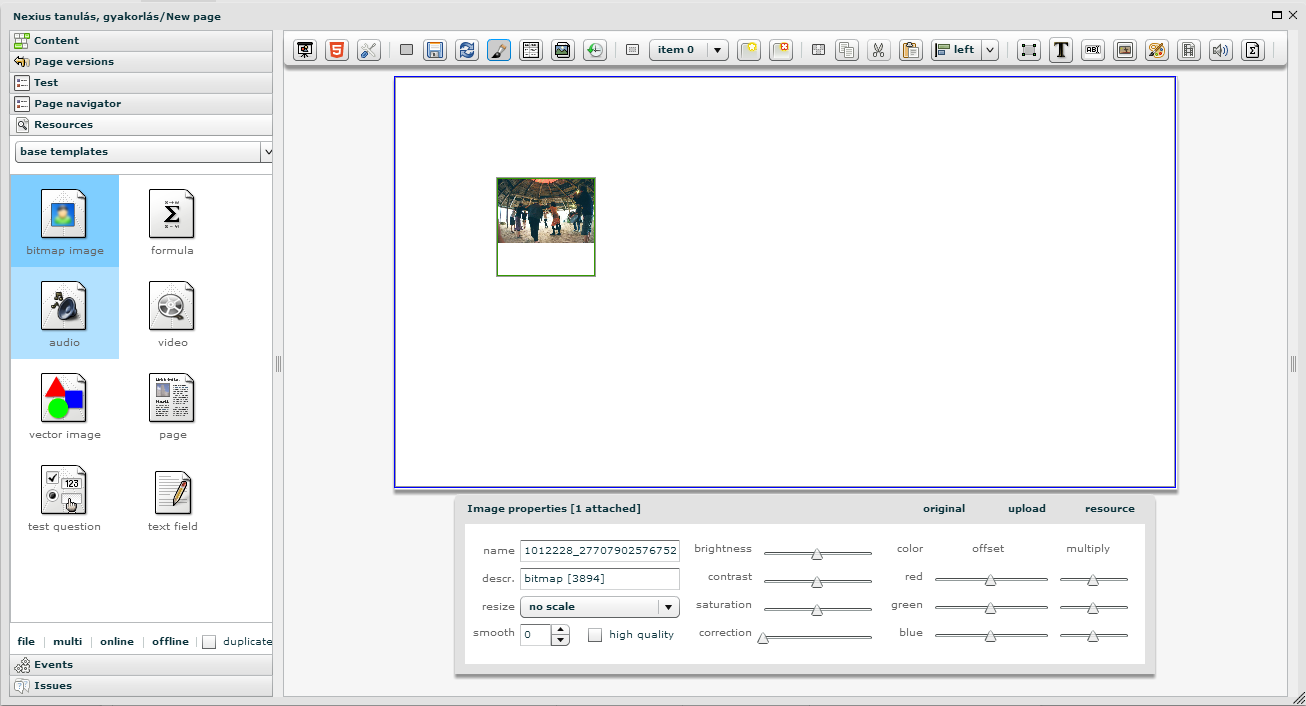Click the image name input field
Screen dimensions: 1306x706
[x=599, y=551]
